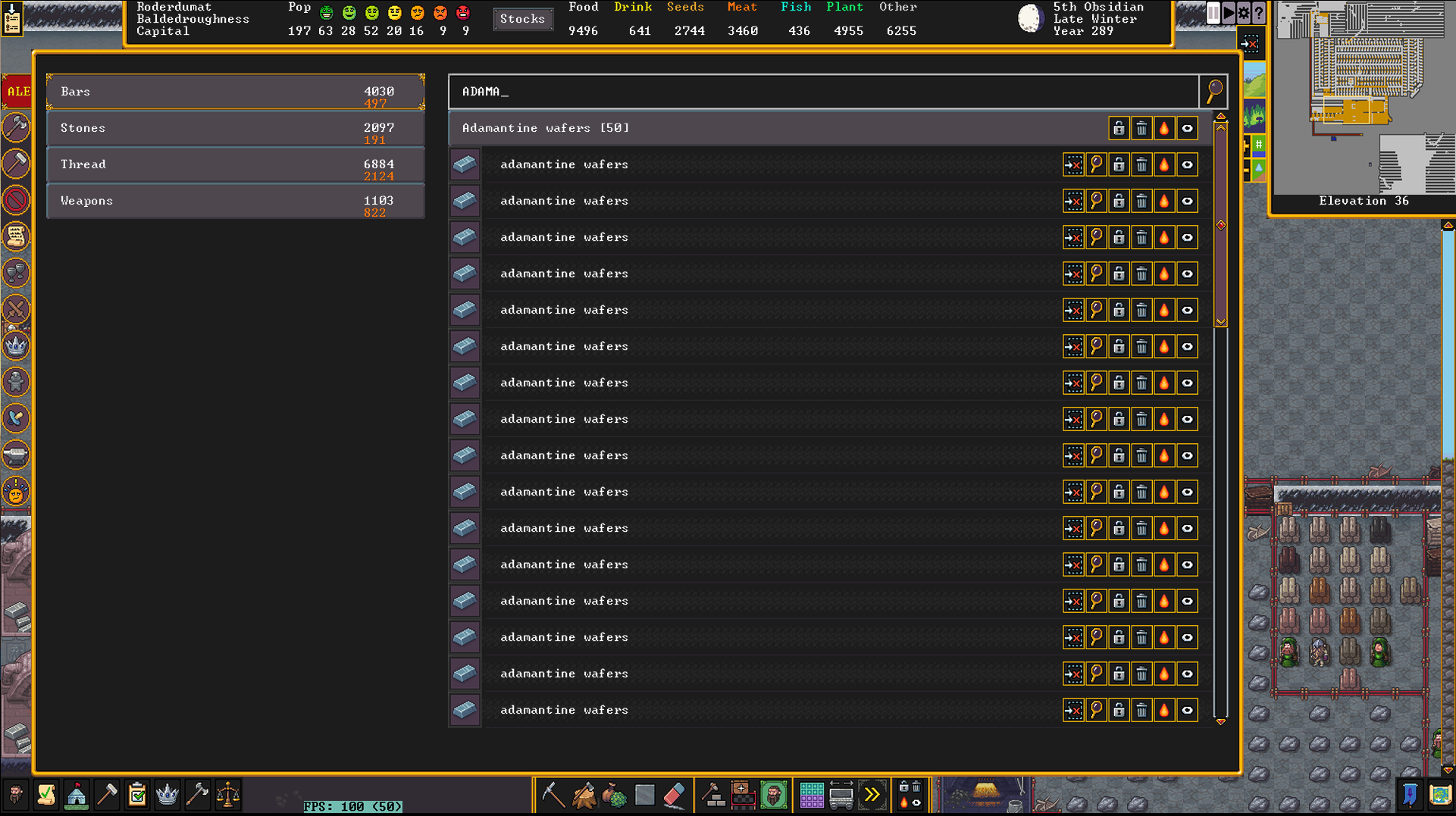Open work orders clipboard icon
Image resolution: width=1456 pixels, height=816 pixels.
pos(137,795)
